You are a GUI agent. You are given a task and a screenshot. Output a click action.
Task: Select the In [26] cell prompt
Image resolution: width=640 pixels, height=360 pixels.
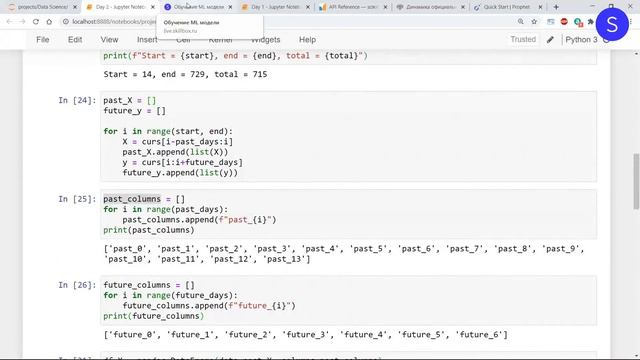click(x=77, y=285)
